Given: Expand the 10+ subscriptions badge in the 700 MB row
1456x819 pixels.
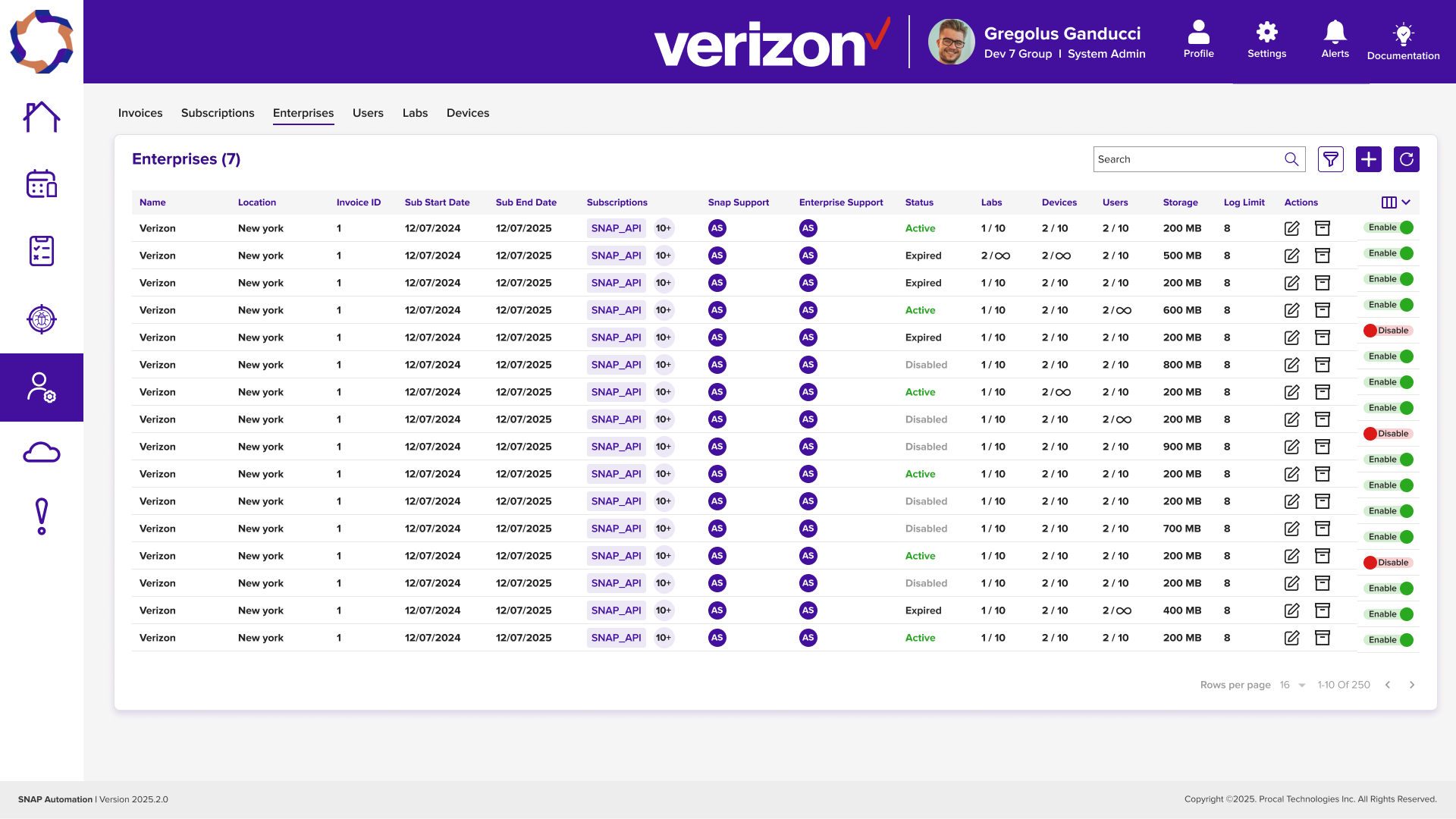Looking at the screenshot, I should pyautogui.click(x=664, y=529).
